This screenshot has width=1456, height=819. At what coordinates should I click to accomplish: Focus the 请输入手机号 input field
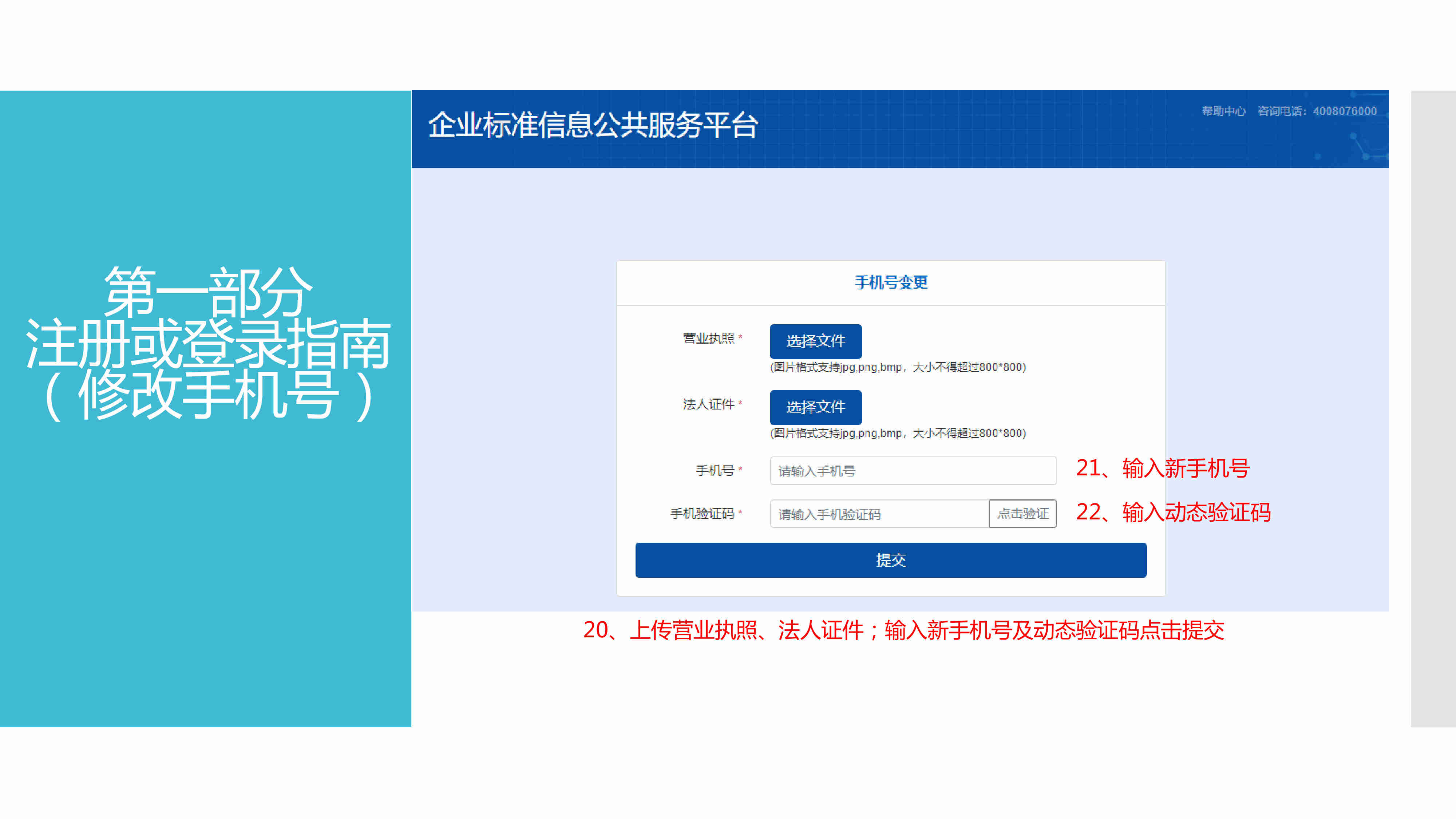pos(913,470)
